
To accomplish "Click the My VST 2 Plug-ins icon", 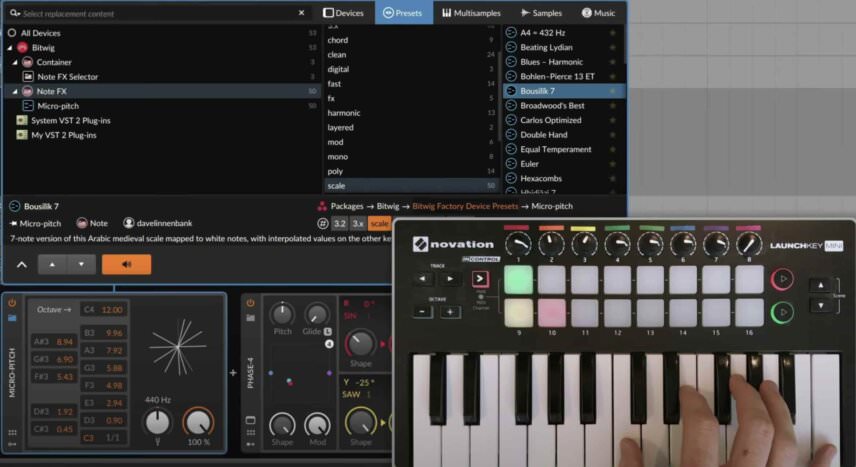I will (x=22, y=135).
